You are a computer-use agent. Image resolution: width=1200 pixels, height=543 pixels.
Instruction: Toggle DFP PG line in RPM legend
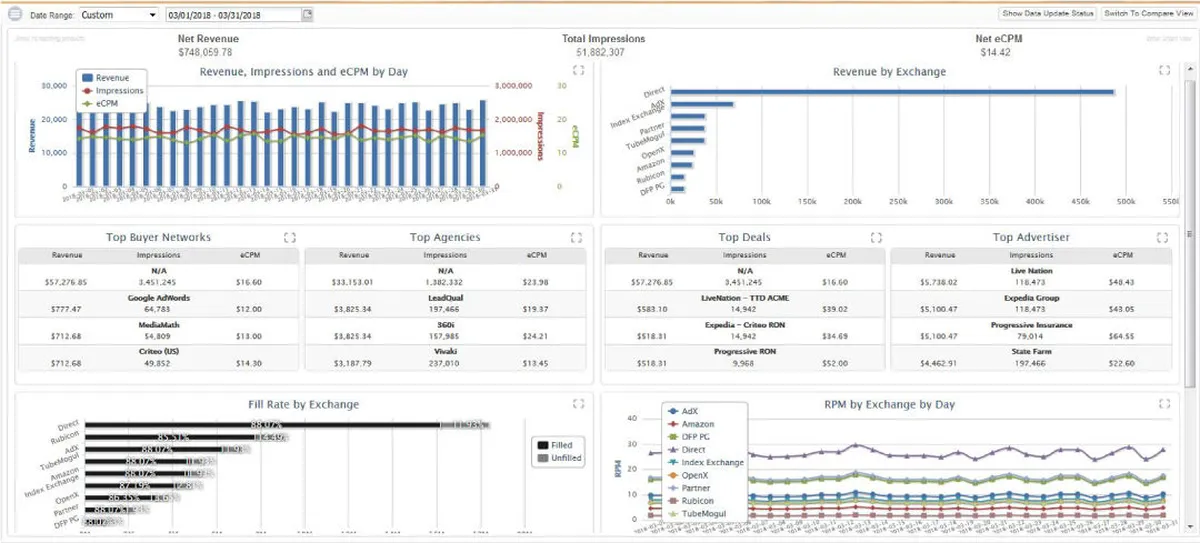(690, 437)
